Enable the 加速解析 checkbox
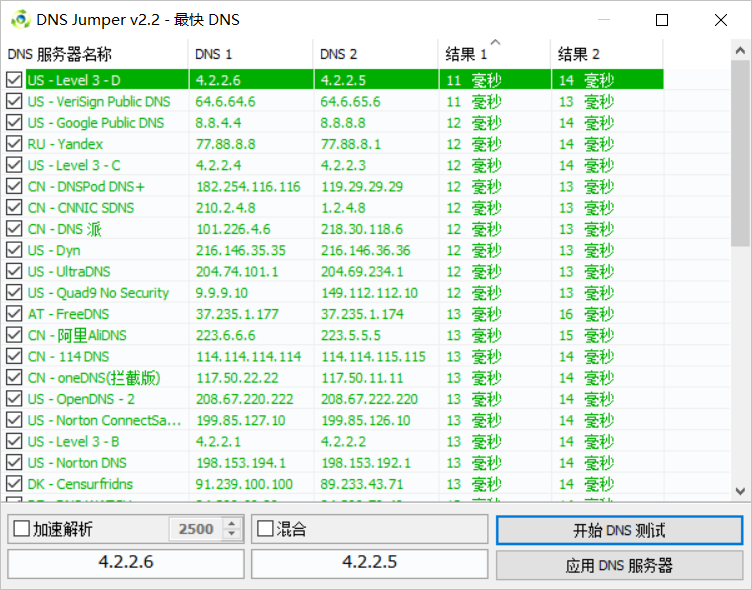752x590 pixels. point(22,529)
